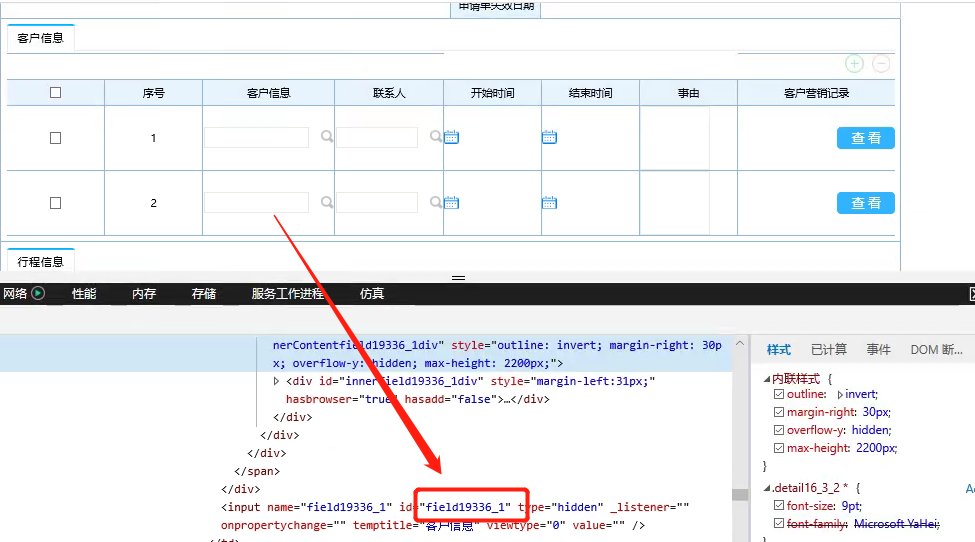Image resolution: width=975 pixels, height=542 pixels.
Task: Click the 事由 text area in row 2
Action: click(675, 203)
